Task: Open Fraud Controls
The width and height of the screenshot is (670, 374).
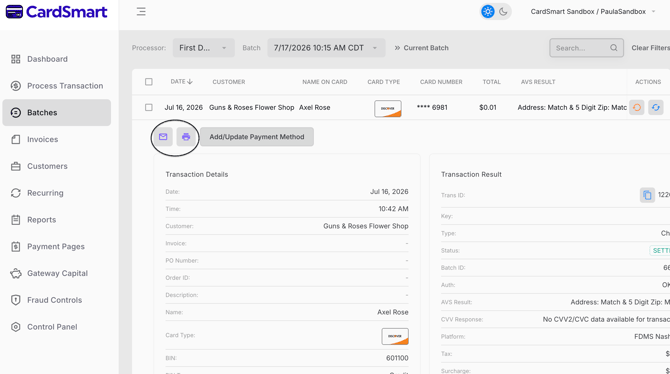Action: [56, 300]
